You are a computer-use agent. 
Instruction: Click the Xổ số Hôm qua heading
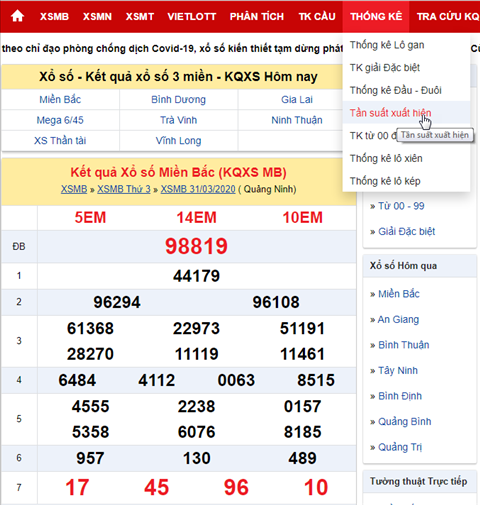click(x=403, y=266)
